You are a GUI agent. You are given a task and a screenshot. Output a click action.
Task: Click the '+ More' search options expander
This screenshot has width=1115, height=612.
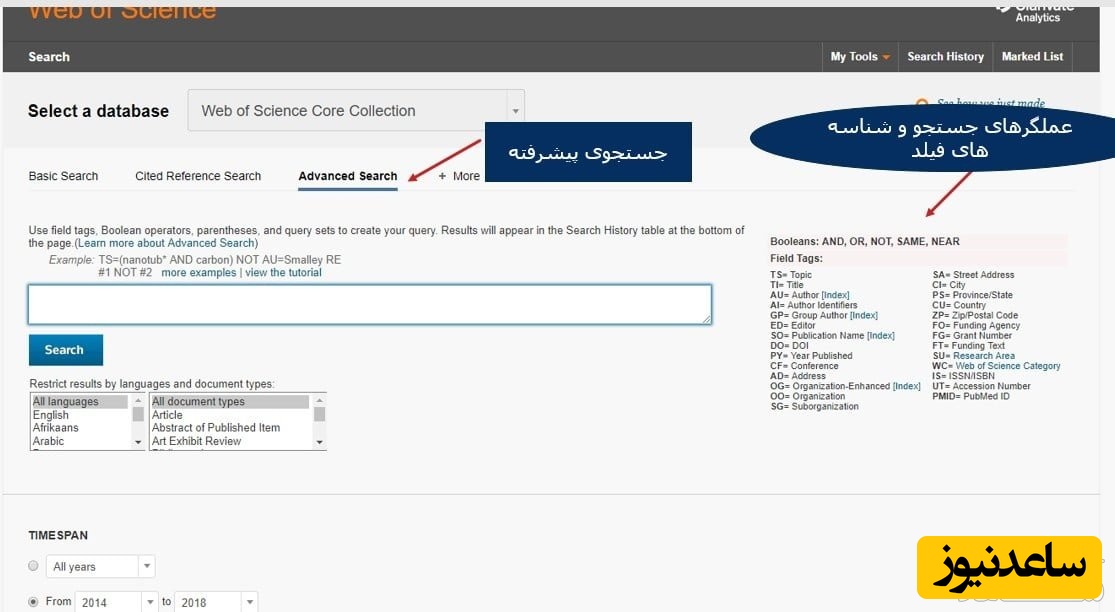click(x=459, y=176)
